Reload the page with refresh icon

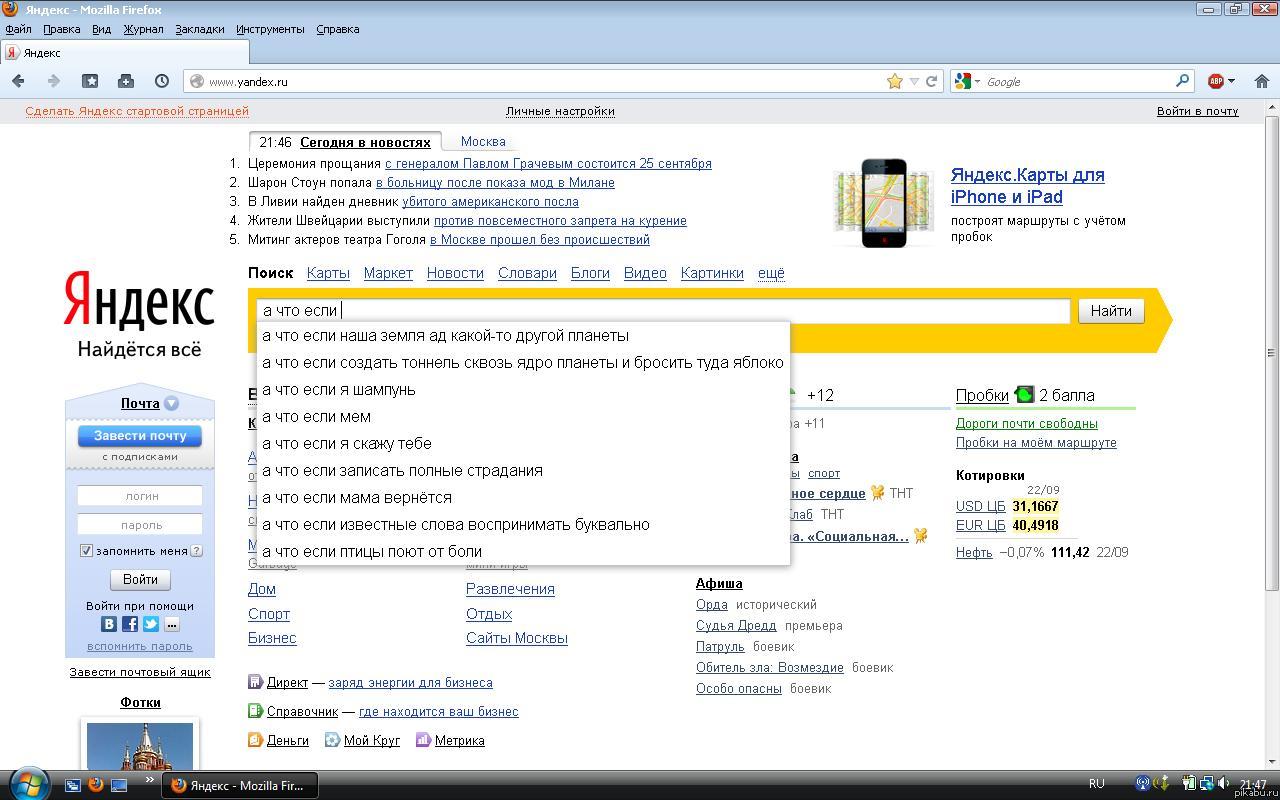tap(931, 81)
